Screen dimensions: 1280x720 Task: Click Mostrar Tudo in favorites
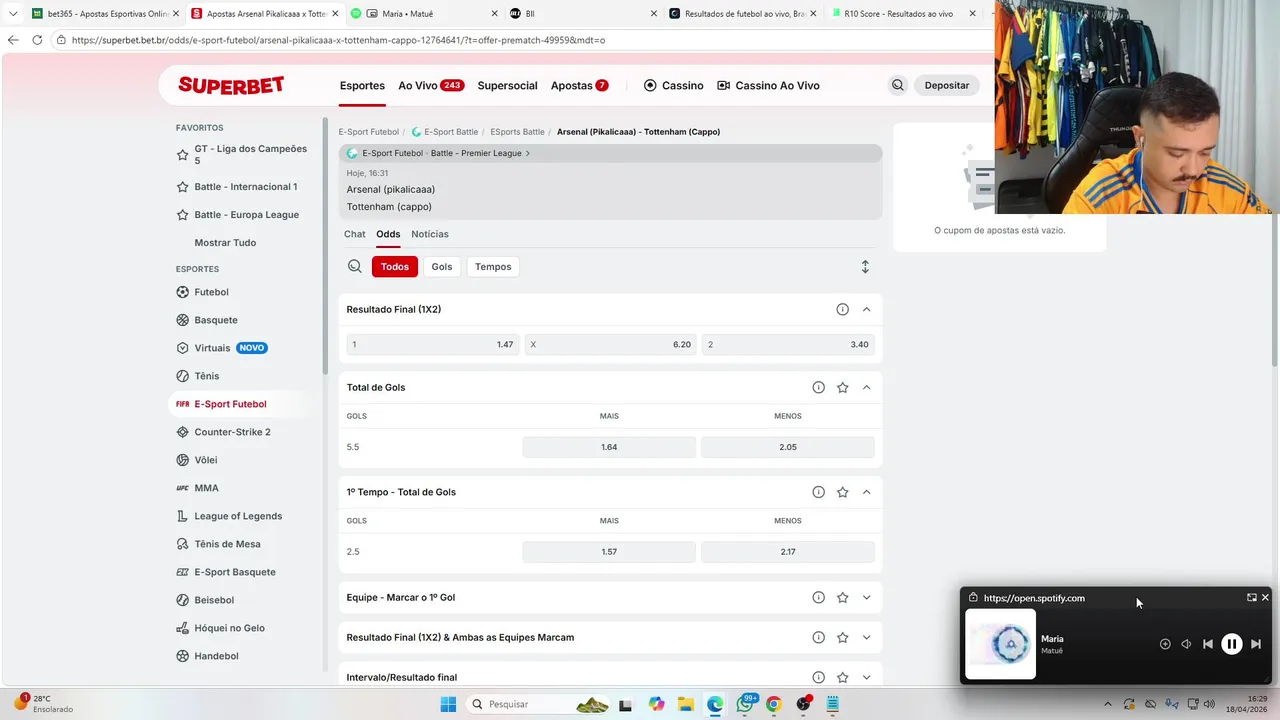[x=225, y=243]
